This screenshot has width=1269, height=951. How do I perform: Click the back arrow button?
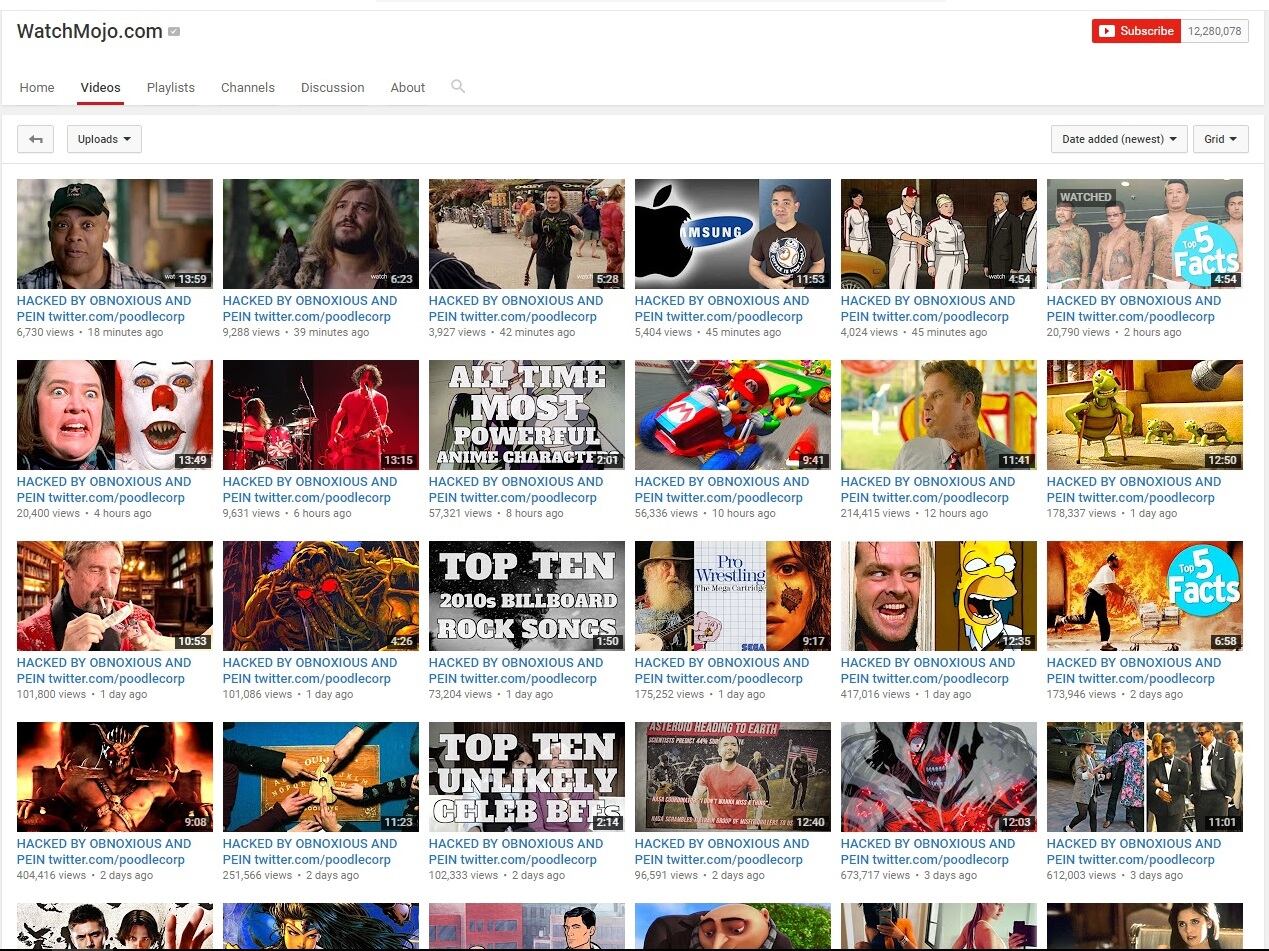pos(36,139)
